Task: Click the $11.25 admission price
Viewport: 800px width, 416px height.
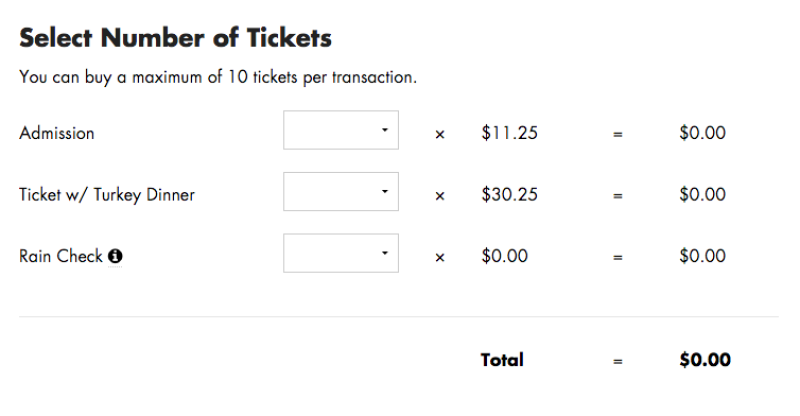Action: coord(509,133)
